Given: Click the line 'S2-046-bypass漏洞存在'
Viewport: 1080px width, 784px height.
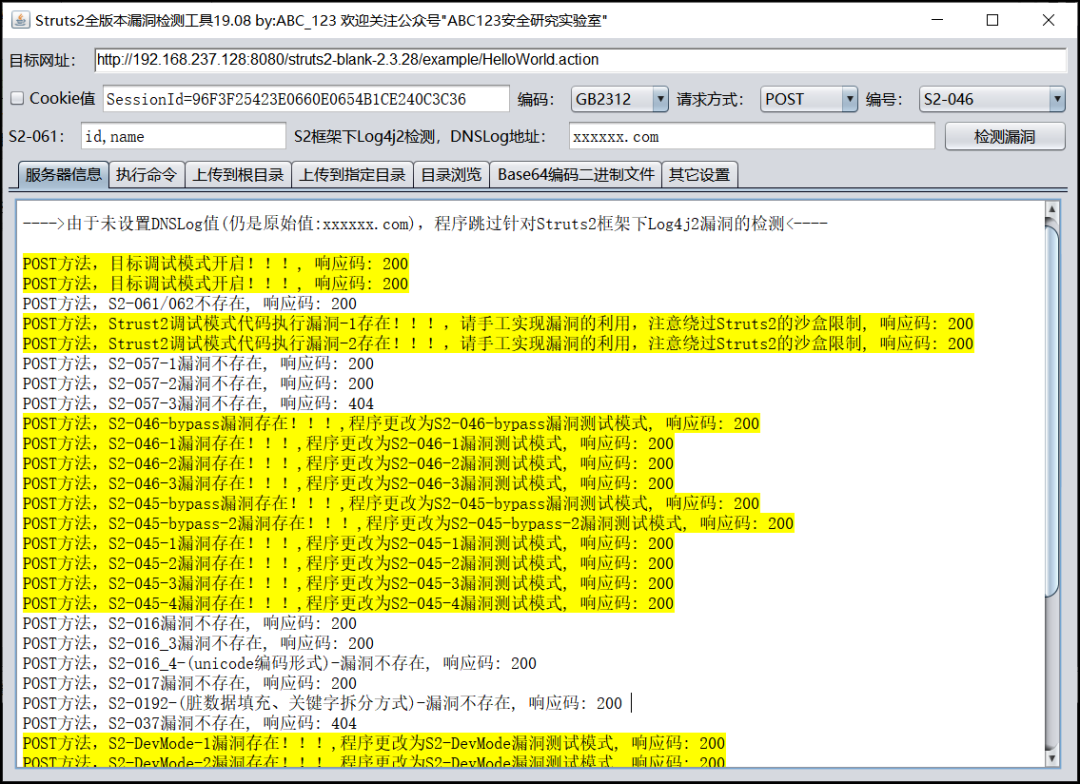Looking at the screenshot, I should pyautogui.click(x=391, y=424).
